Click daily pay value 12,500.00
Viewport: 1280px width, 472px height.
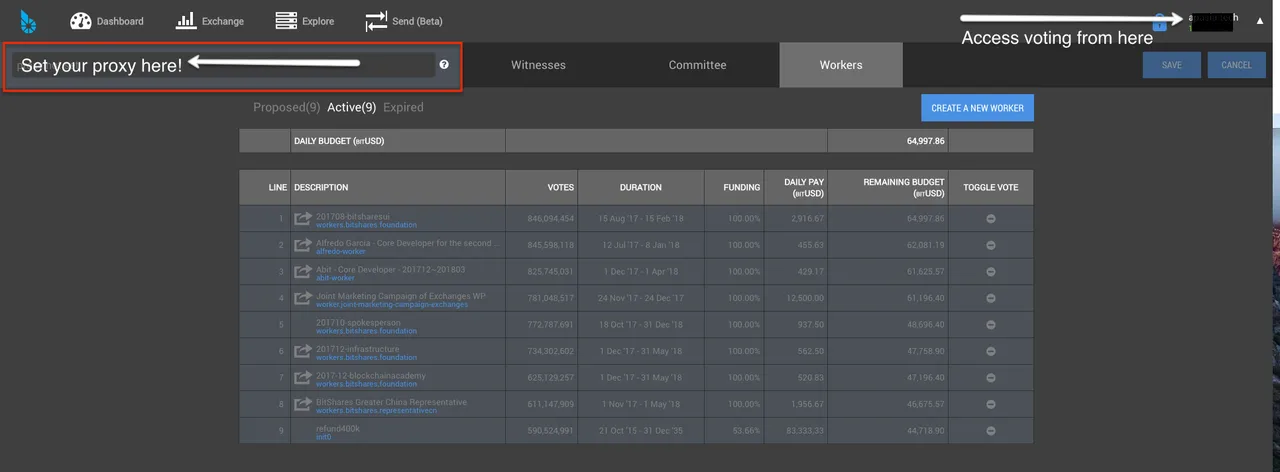coord(805,298)
